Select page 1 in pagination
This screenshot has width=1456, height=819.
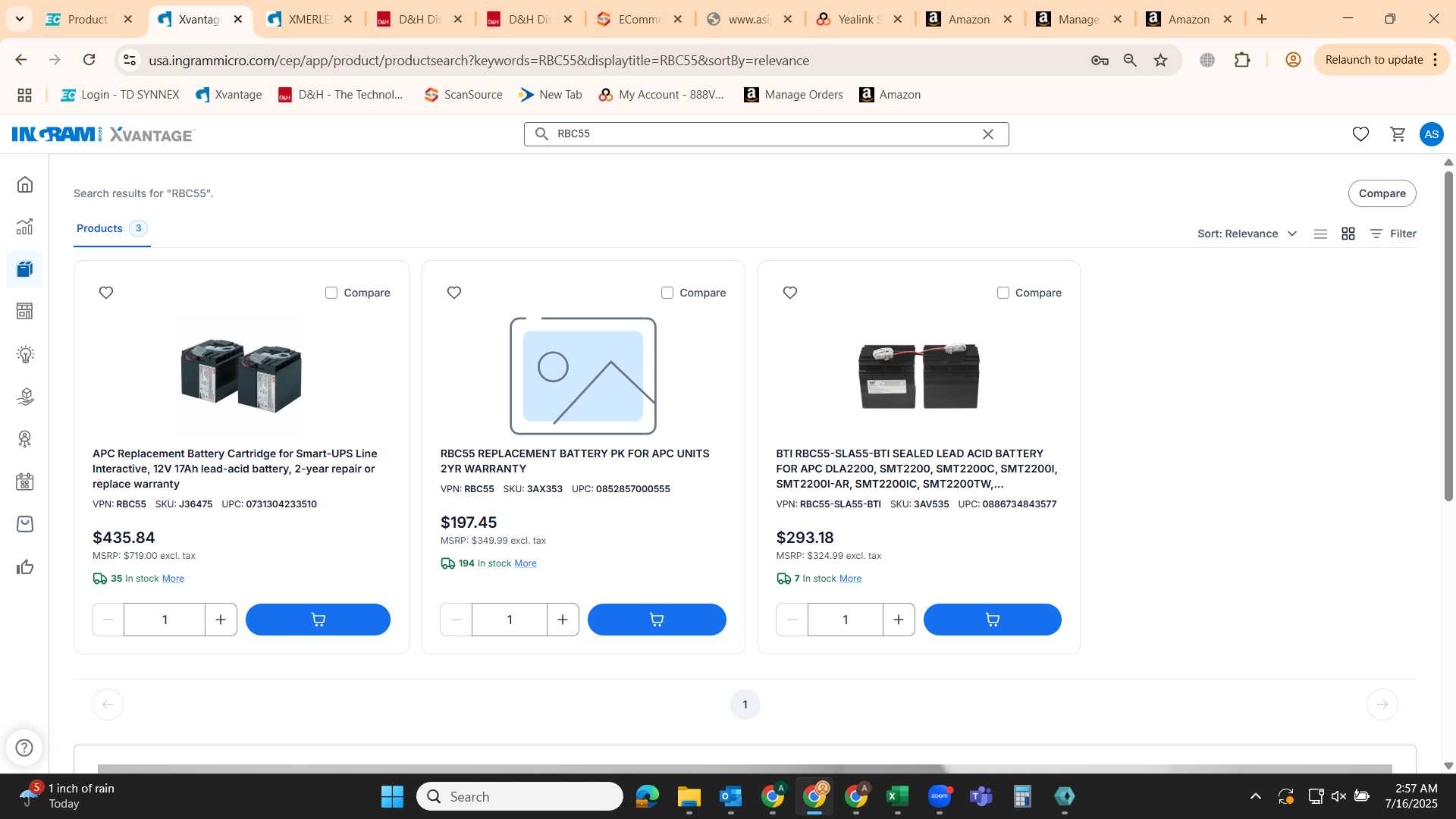pyautogui.click(x=745, y=704)
